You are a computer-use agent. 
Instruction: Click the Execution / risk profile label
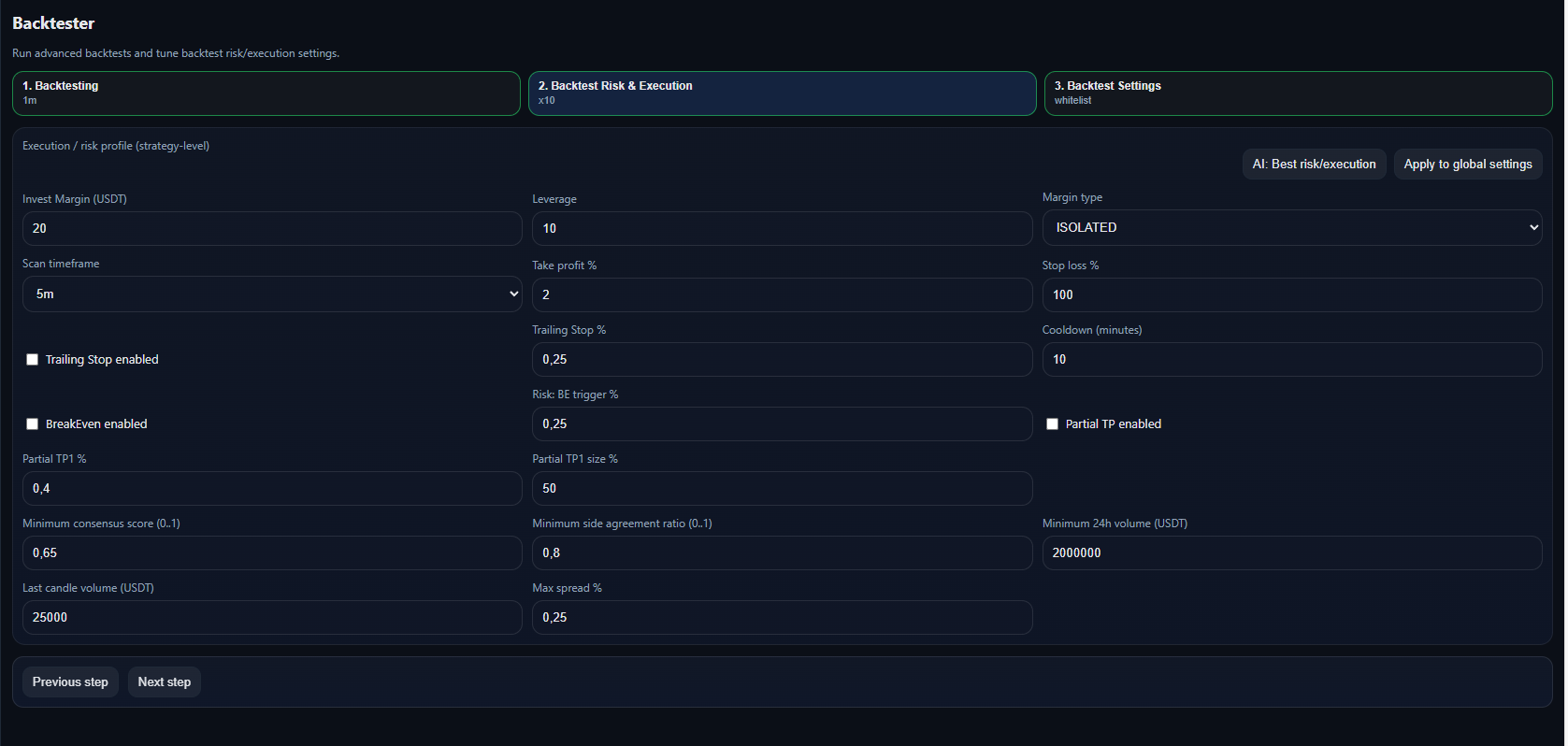coord(116,146)
